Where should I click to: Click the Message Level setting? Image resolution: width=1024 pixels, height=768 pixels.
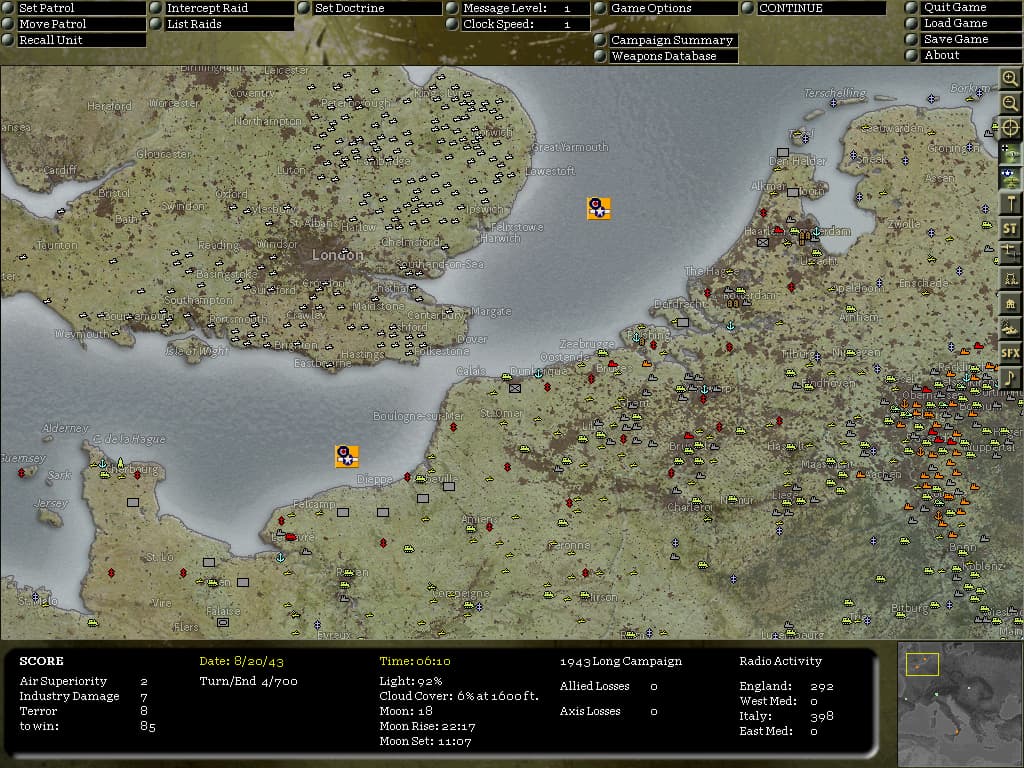pos(525,8)
